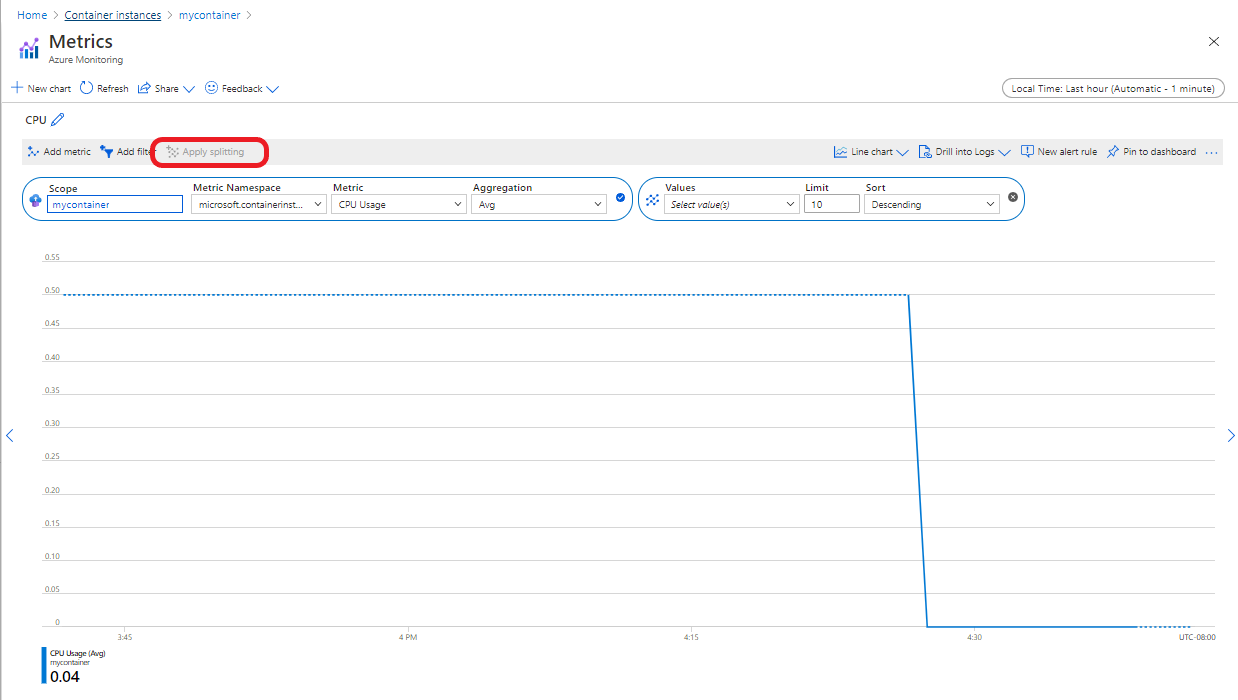The height and width of the screenshot is (700, 1238).
Task: Refresh the metrics chart
Action: tap(103, 88)
